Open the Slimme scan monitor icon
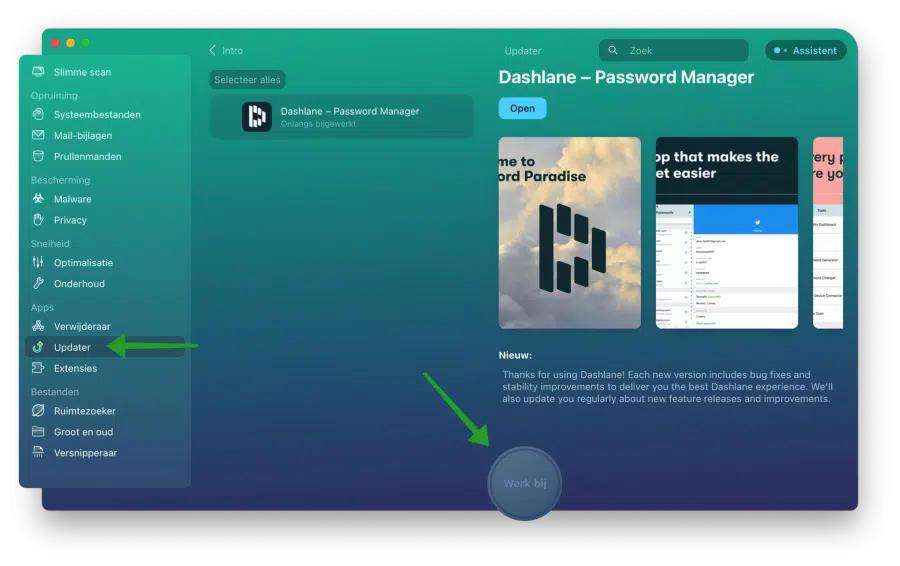This screenshot has width=900, height=566. (x=38, y=72)
